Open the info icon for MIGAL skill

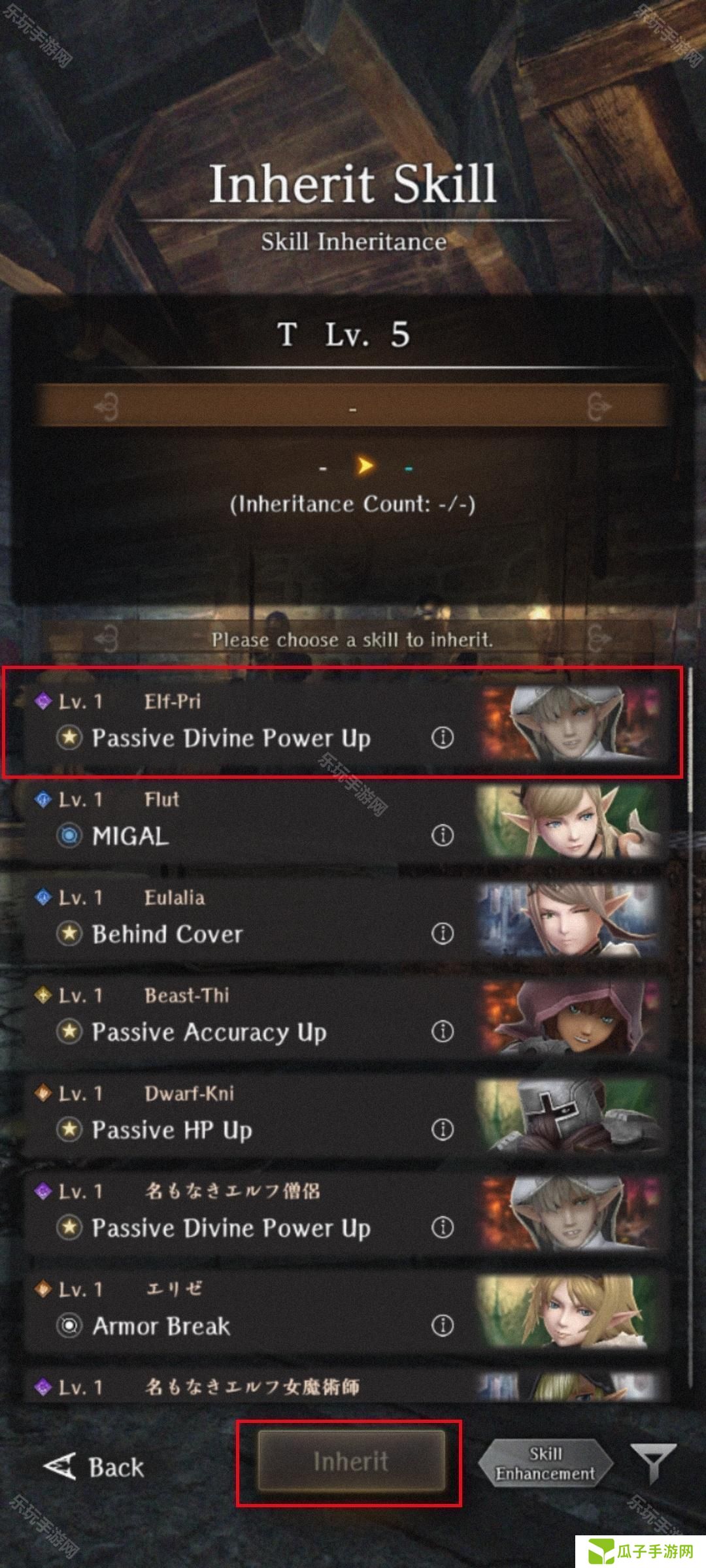coord(443,835)
